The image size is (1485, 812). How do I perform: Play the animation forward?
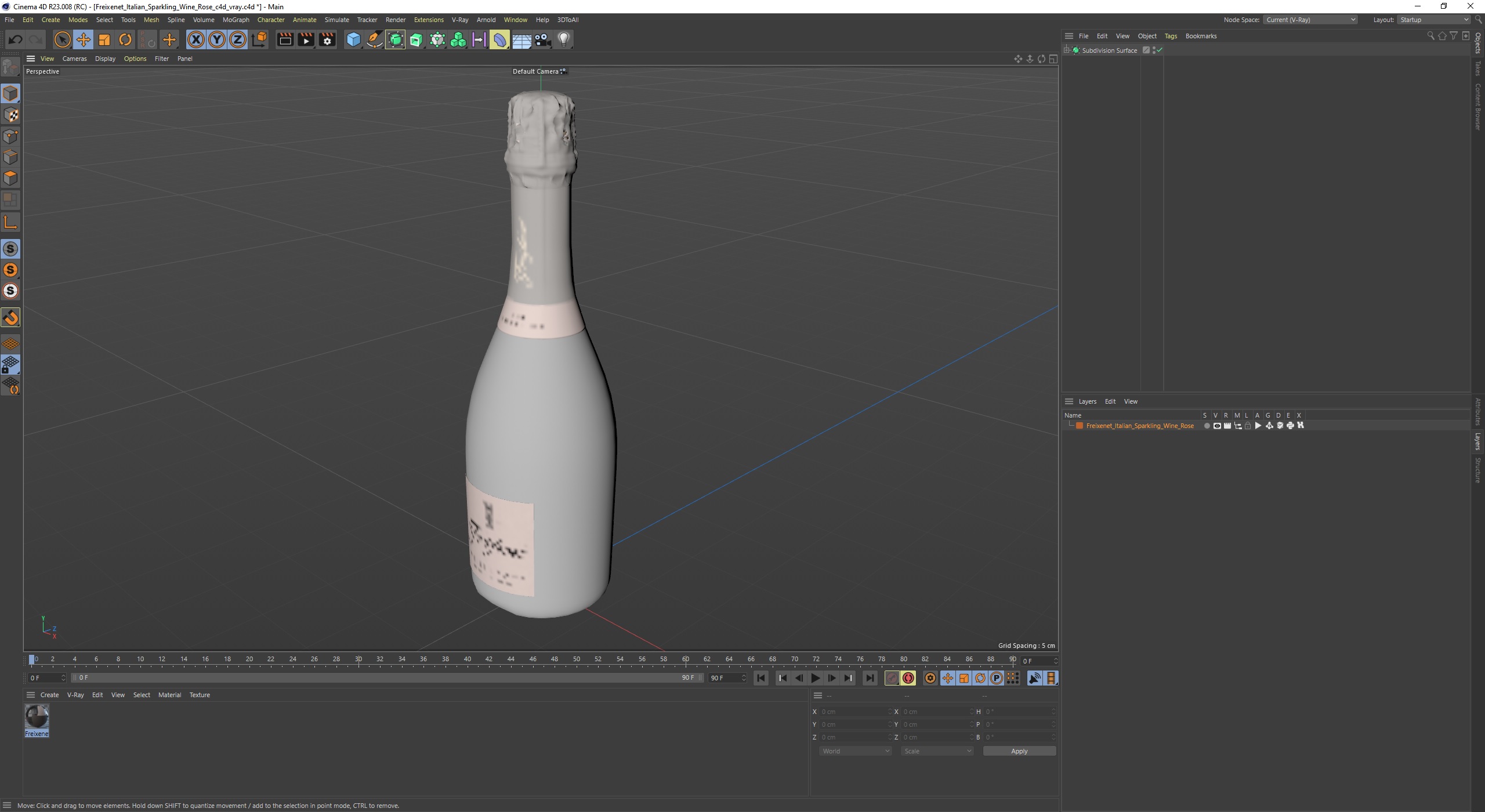(815, 678)
